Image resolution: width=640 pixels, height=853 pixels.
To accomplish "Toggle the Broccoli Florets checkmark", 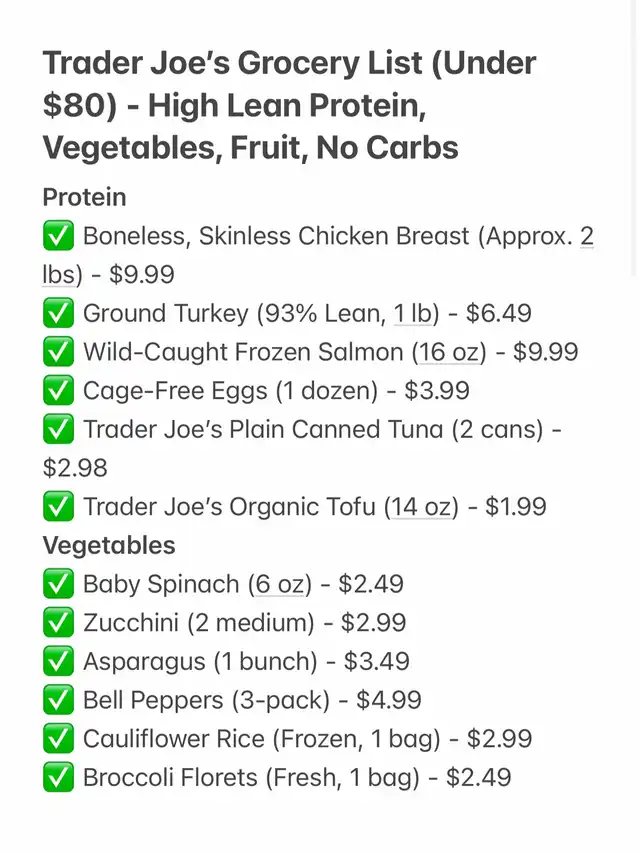I will point(57,778).
